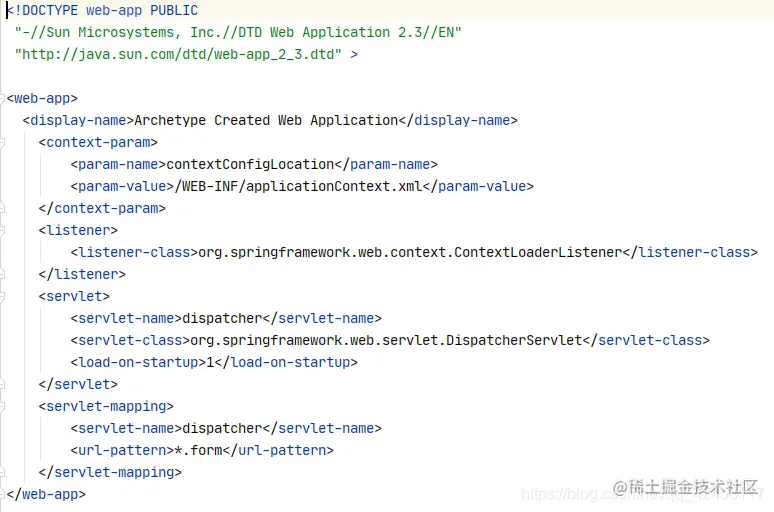The image size is (774, 512).
Task: Click the opening <url-pattern> tag
Action: [x=122, y=450]
